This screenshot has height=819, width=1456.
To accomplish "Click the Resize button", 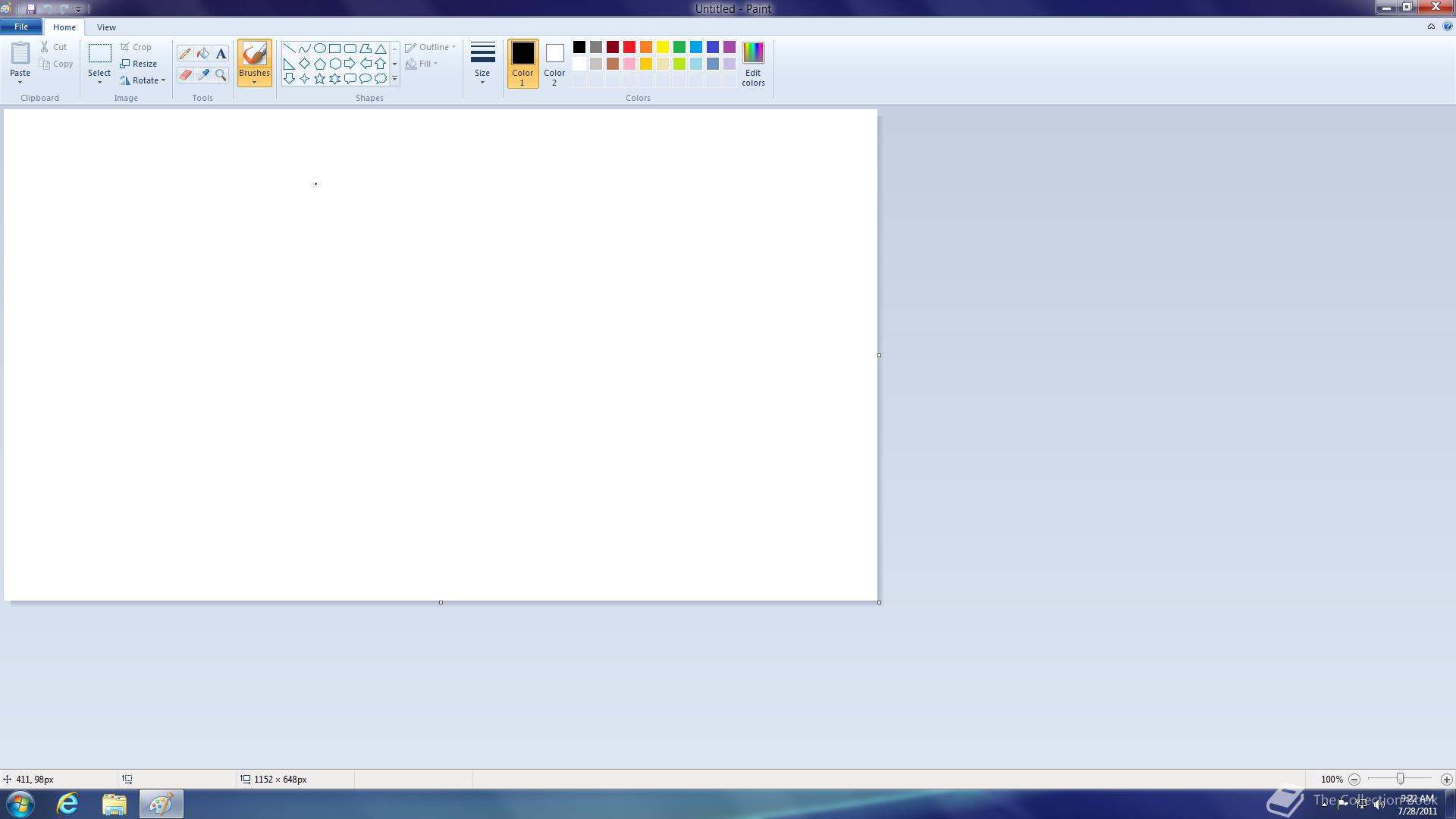I will click(139, 64).
